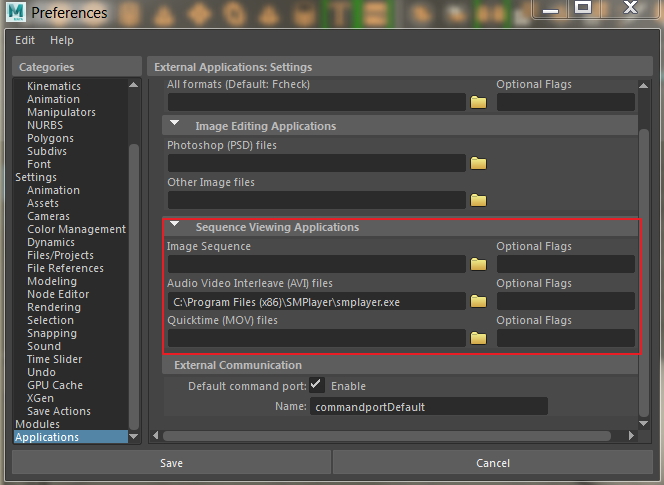Click Image Sequence Optional Flags field
Viewport: 664px width, 485px height.
point(566,264)
